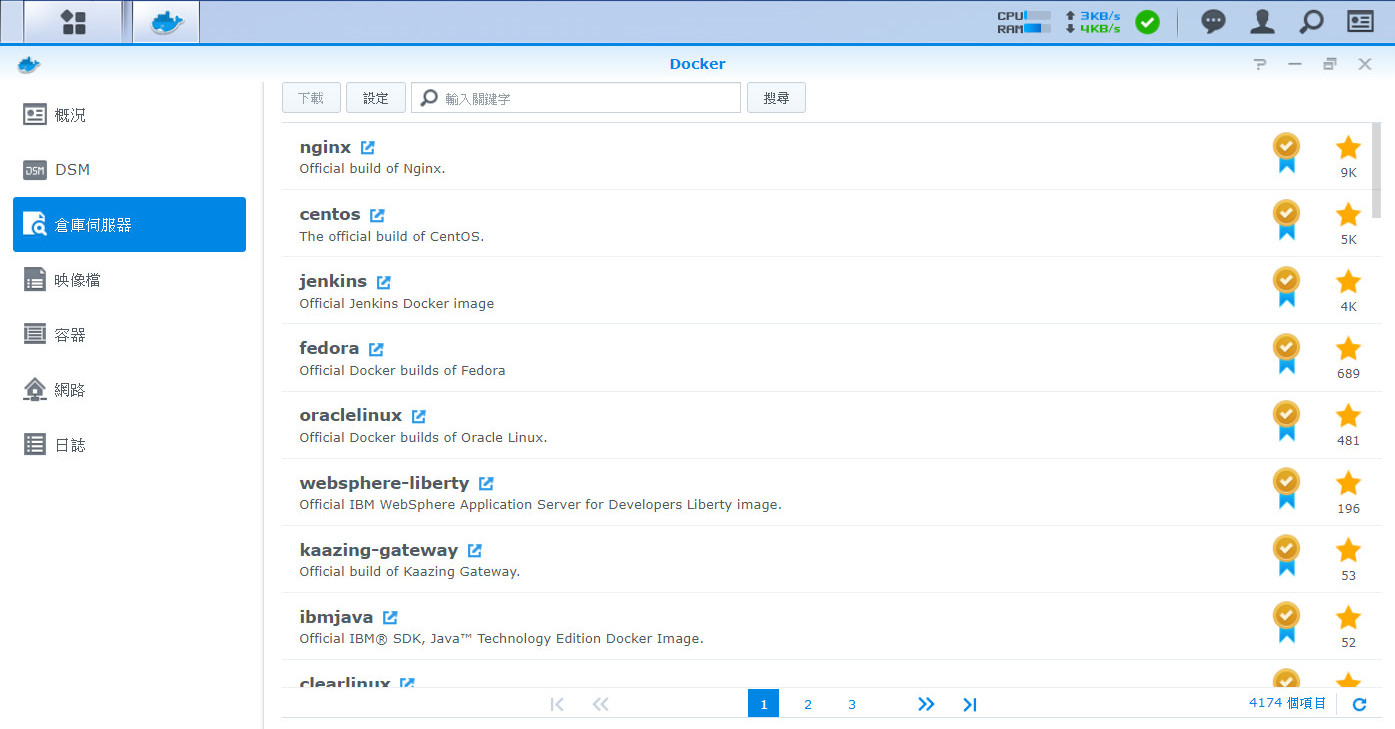This screenshot has width=1395, height=729.
Task: Select the Docker whale taskbar icon
Action: pos(166,22)
